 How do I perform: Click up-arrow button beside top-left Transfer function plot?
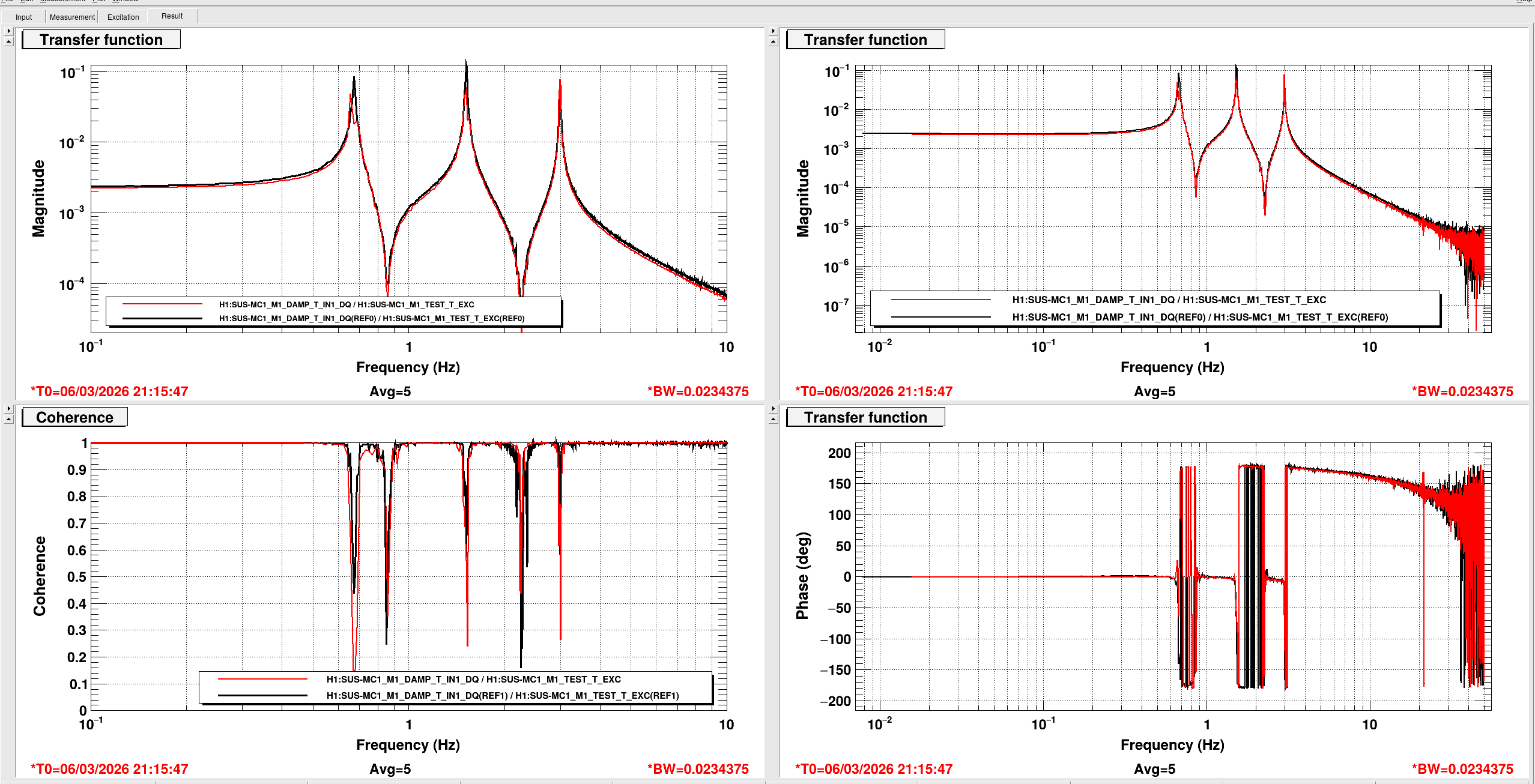pos(8,41)
